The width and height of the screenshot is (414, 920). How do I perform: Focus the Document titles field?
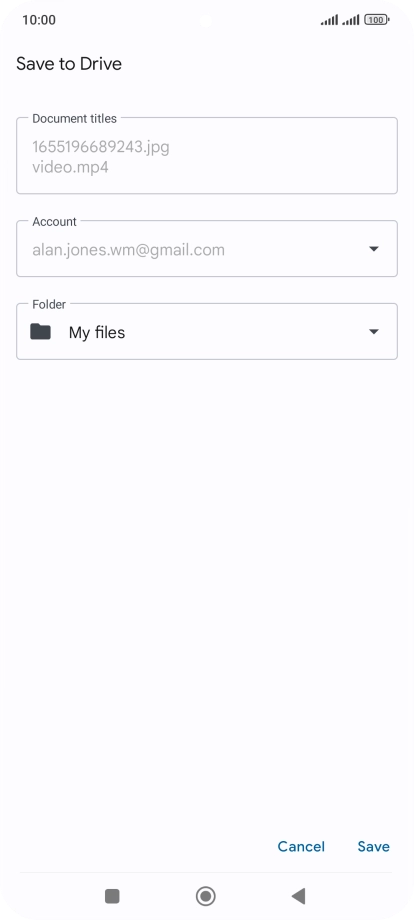pos(206,155)
